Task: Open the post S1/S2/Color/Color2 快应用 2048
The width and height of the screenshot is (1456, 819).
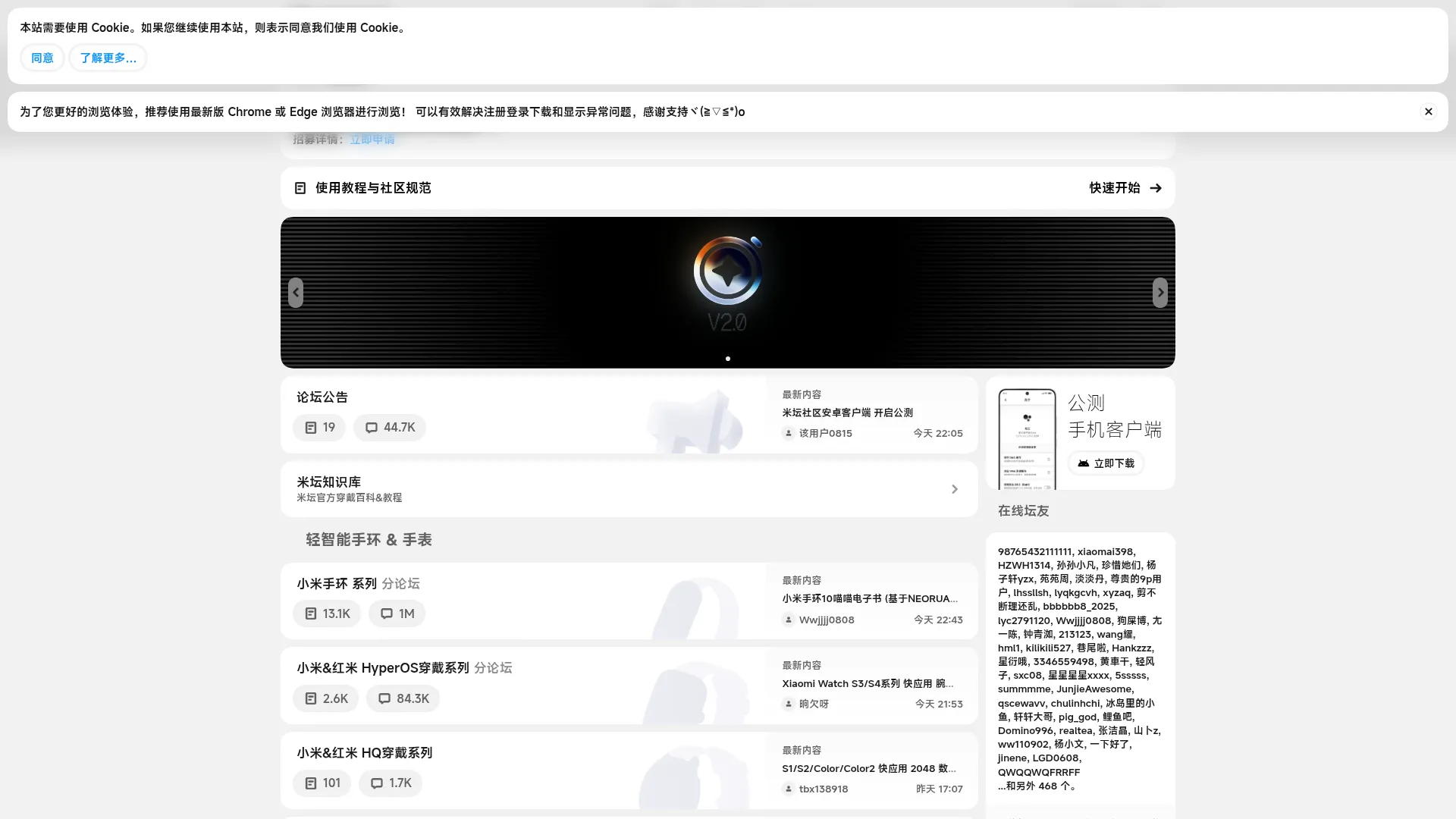Action: [x=869, y=768]
